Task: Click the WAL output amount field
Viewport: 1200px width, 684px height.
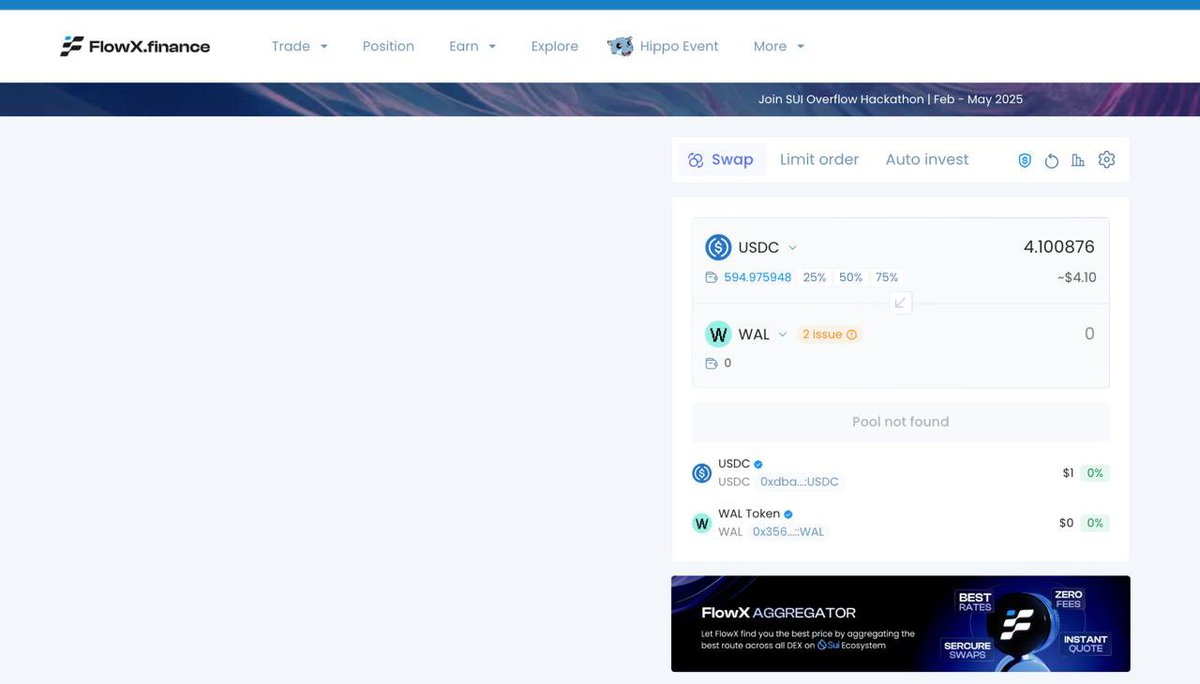Action: 1089,334
